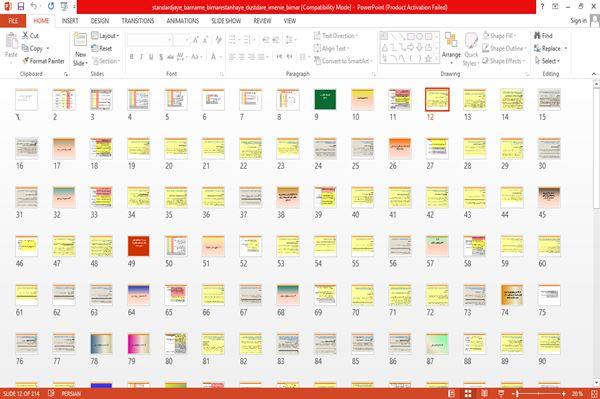
Task: Click the Undo arrow icon
Action: coord(34,6)
